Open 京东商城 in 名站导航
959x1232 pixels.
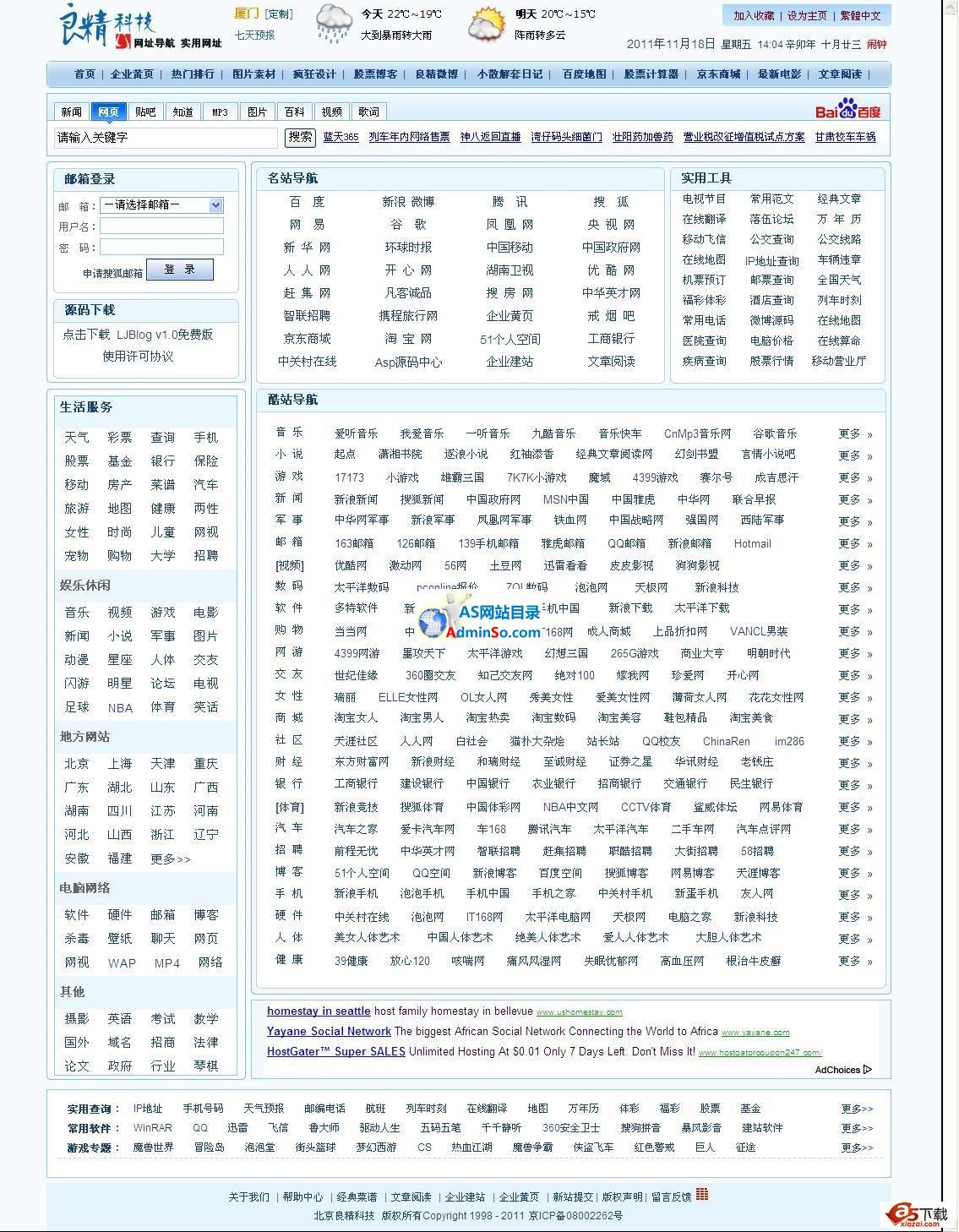point(307,339)
